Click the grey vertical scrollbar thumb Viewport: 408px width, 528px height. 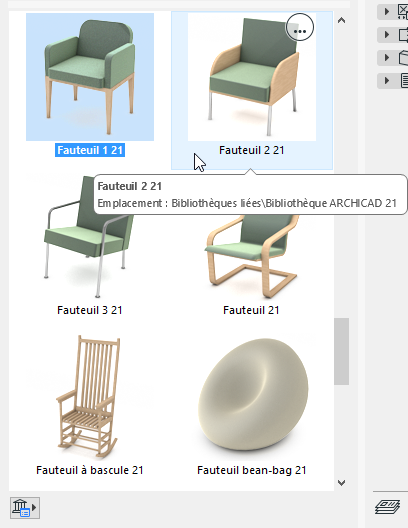point(341,351)
